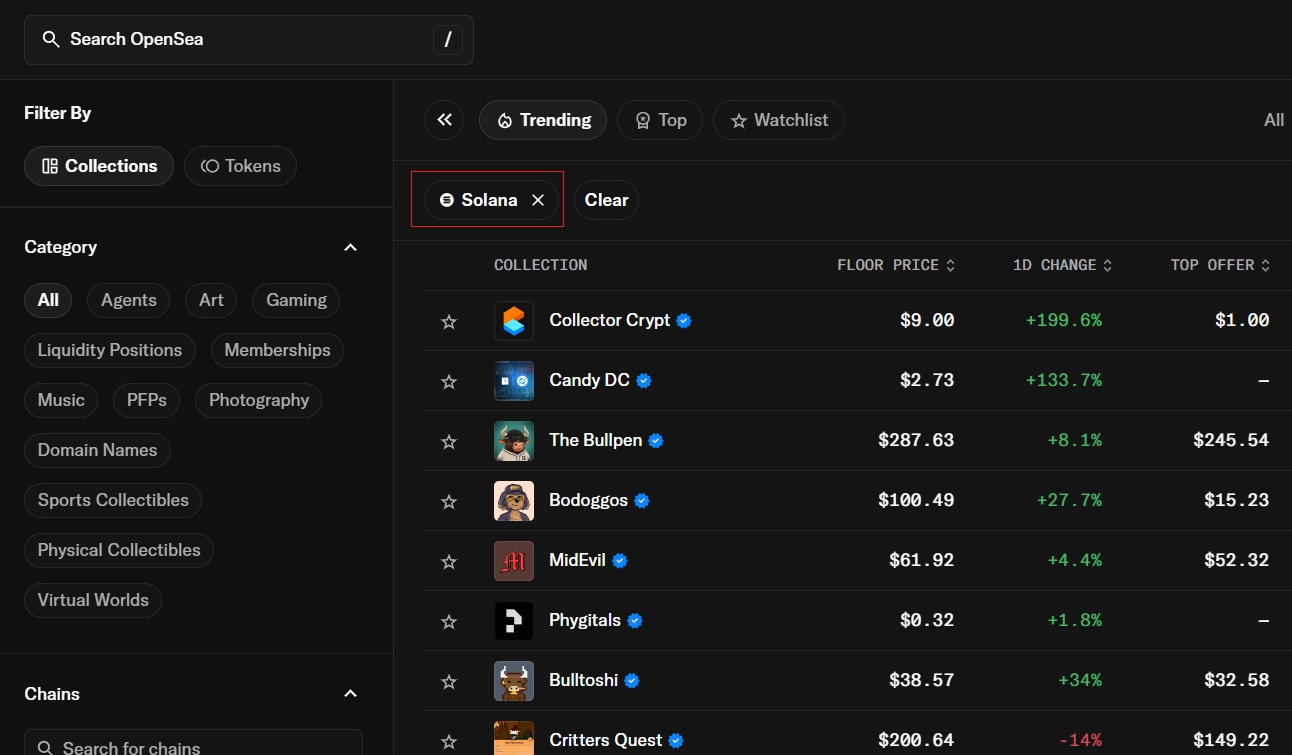1292x755 pixels.
Task: Focus the Search for chains field
Action: point(193,743)
